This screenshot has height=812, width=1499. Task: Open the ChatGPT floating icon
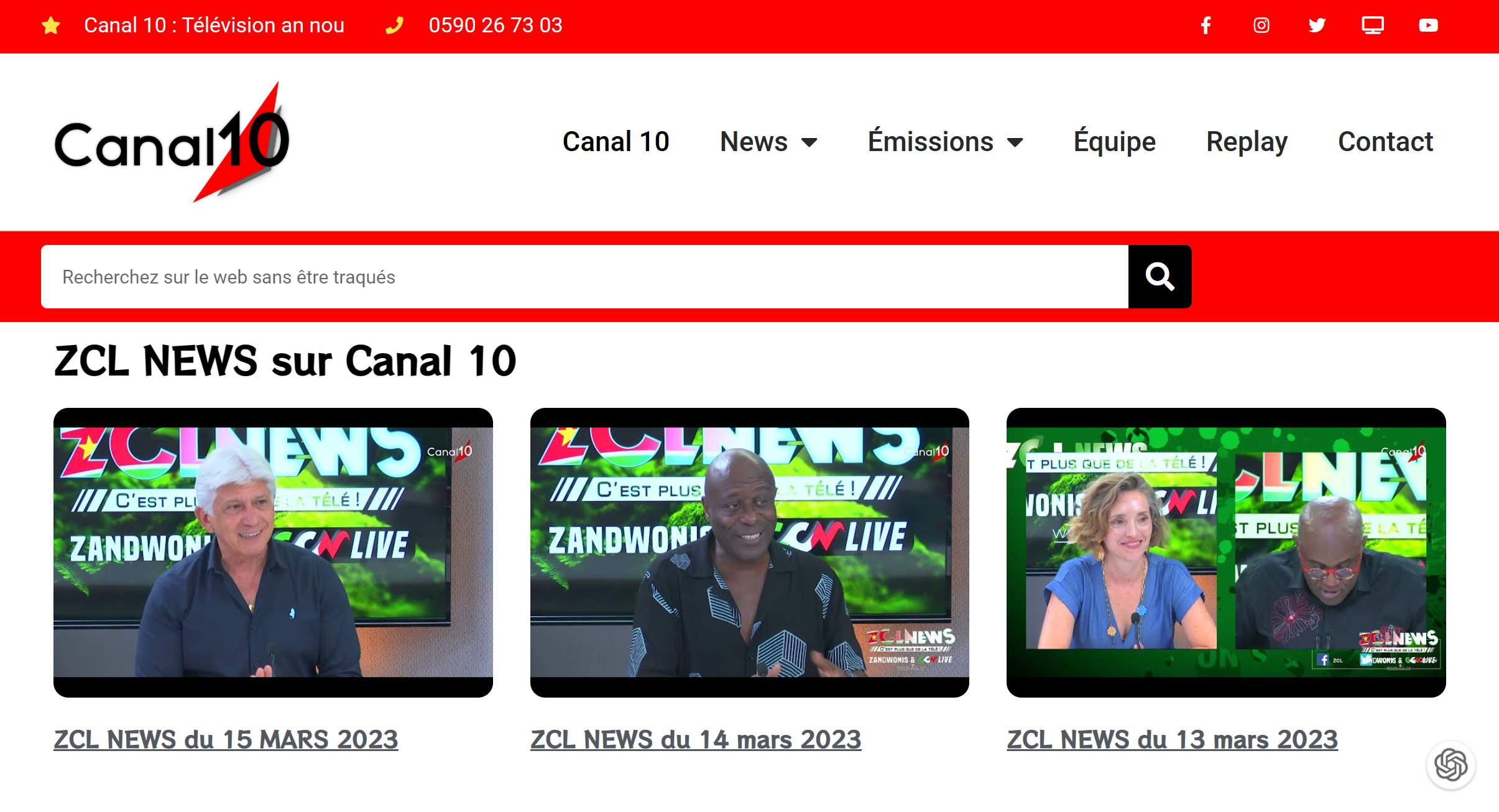(x=1451, y=765)
